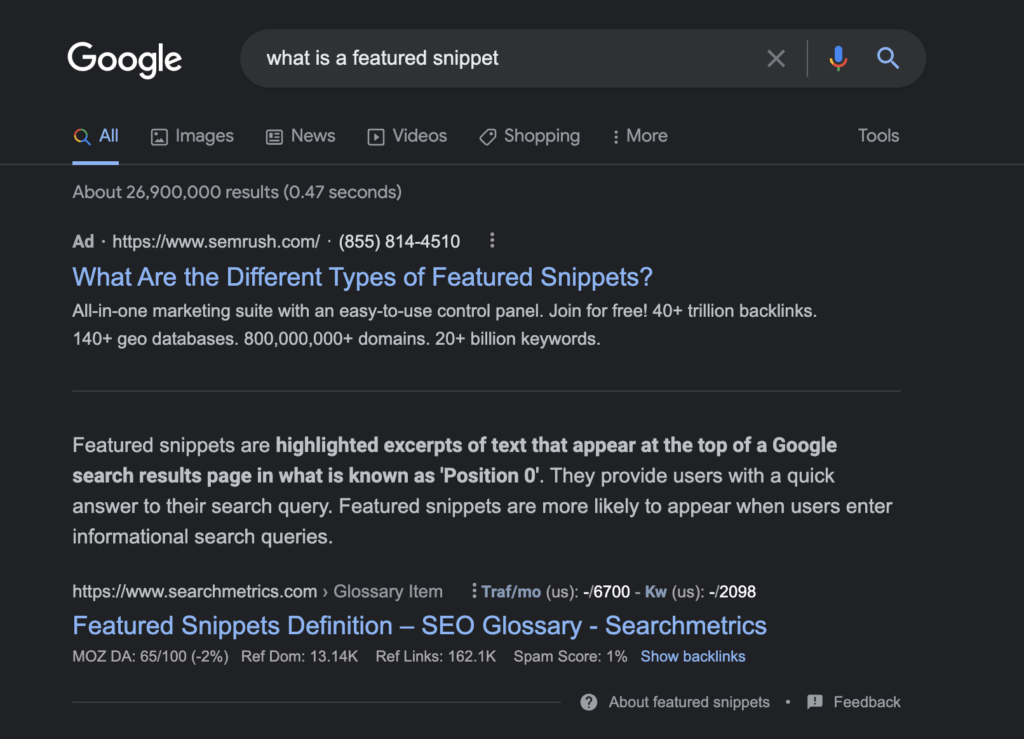Open the Tools filter options
This screenshot has height=739, width=1024.
tap(878, 136)
